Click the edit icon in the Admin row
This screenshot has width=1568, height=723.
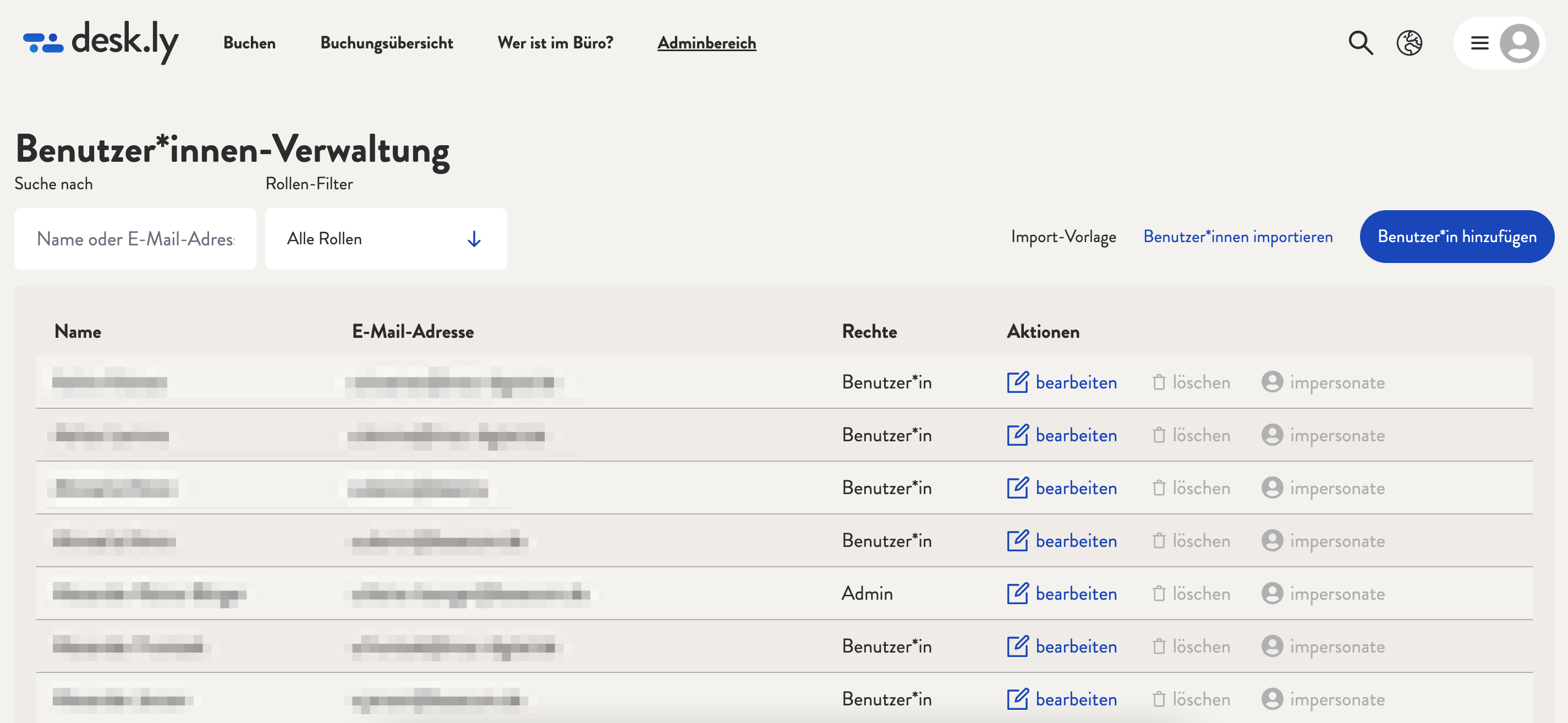1018,593
